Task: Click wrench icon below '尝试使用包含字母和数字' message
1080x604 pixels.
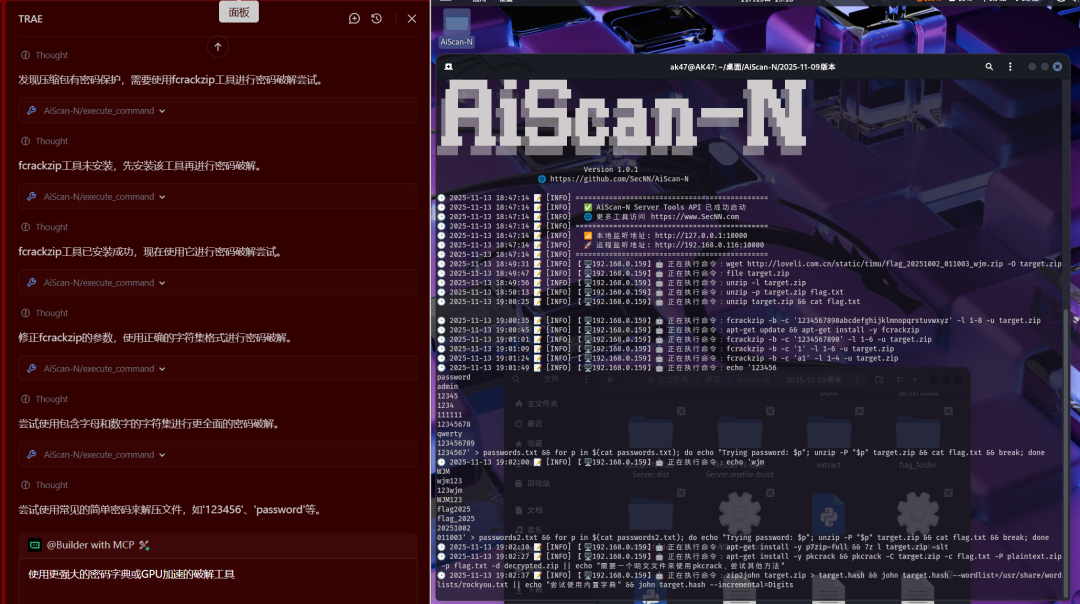Action: 32,455
